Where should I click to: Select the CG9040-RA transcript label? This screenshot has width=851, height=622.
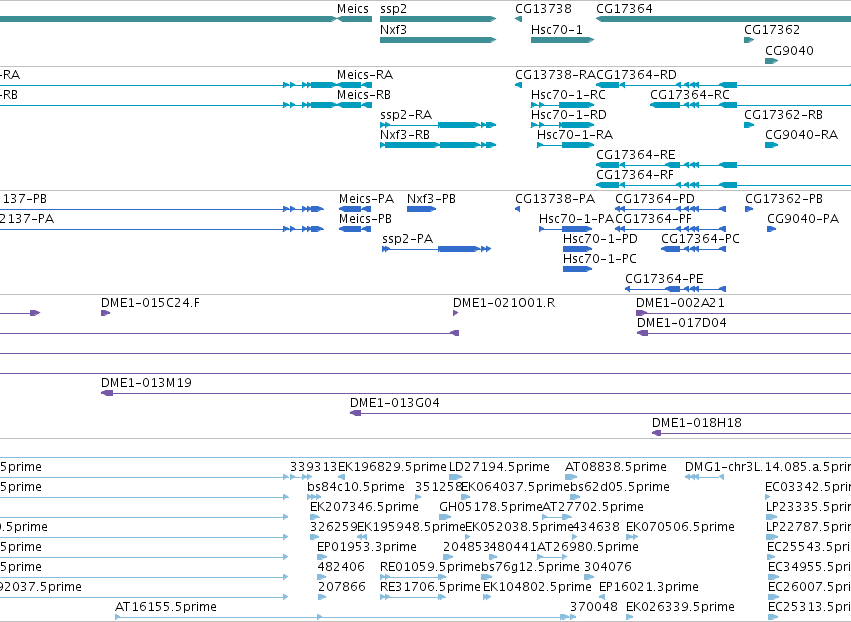(x=802, y=135)
